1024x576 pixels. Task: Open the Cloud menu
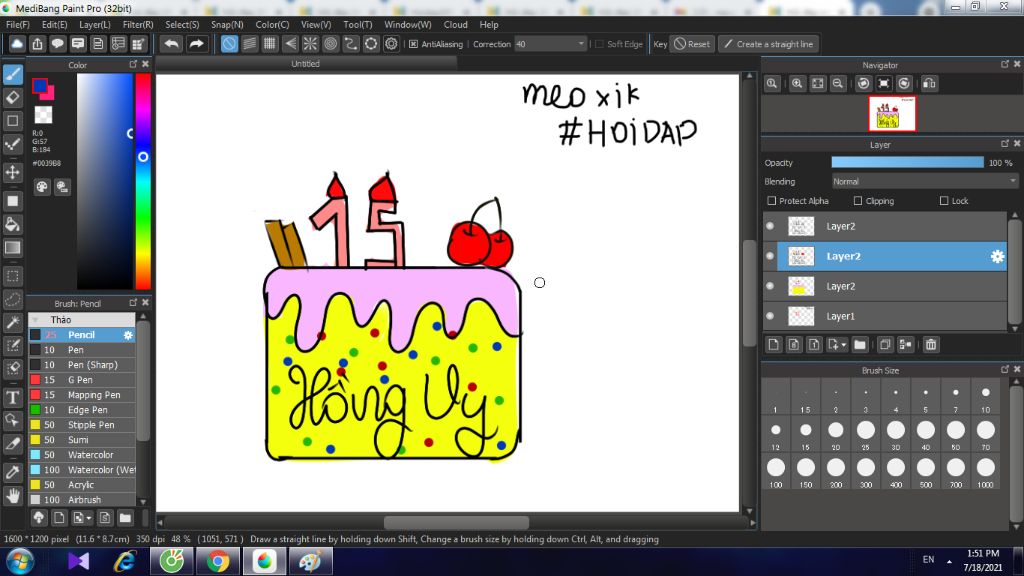tap(455, 24)
